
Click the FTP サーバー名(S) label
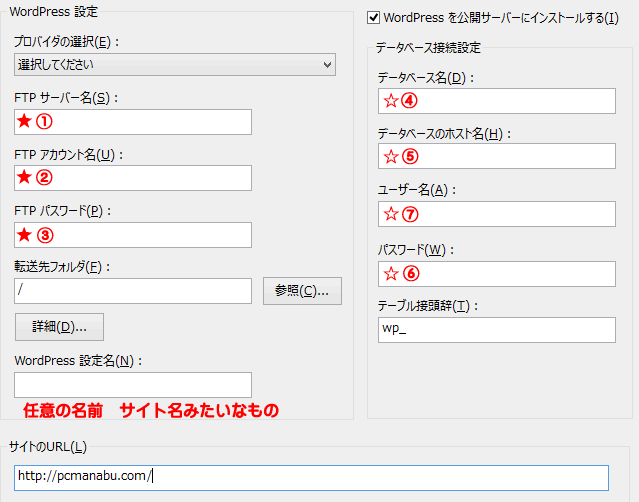(66, 98)
